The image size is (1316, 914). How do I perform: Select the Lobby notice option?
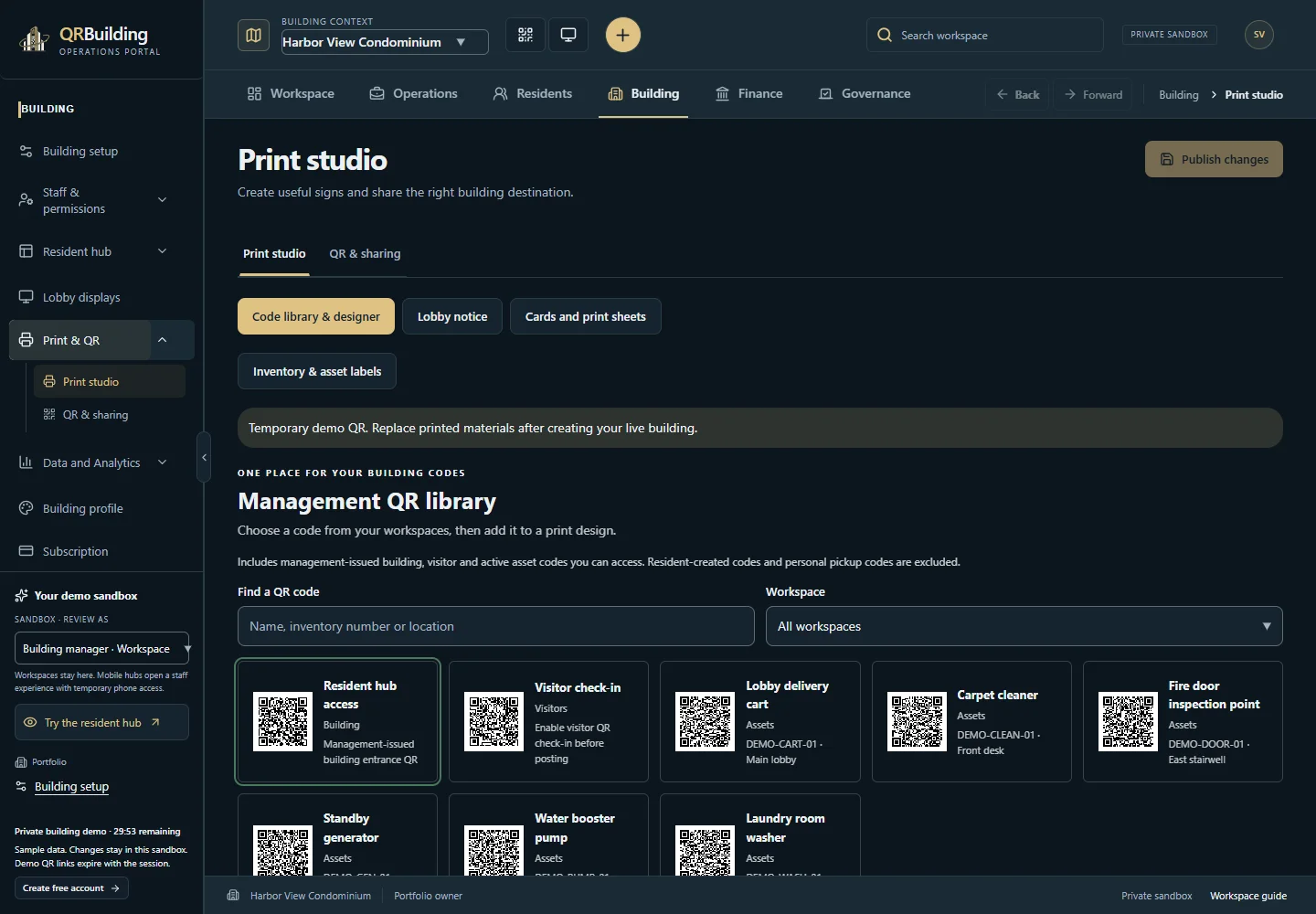[452, 317]
